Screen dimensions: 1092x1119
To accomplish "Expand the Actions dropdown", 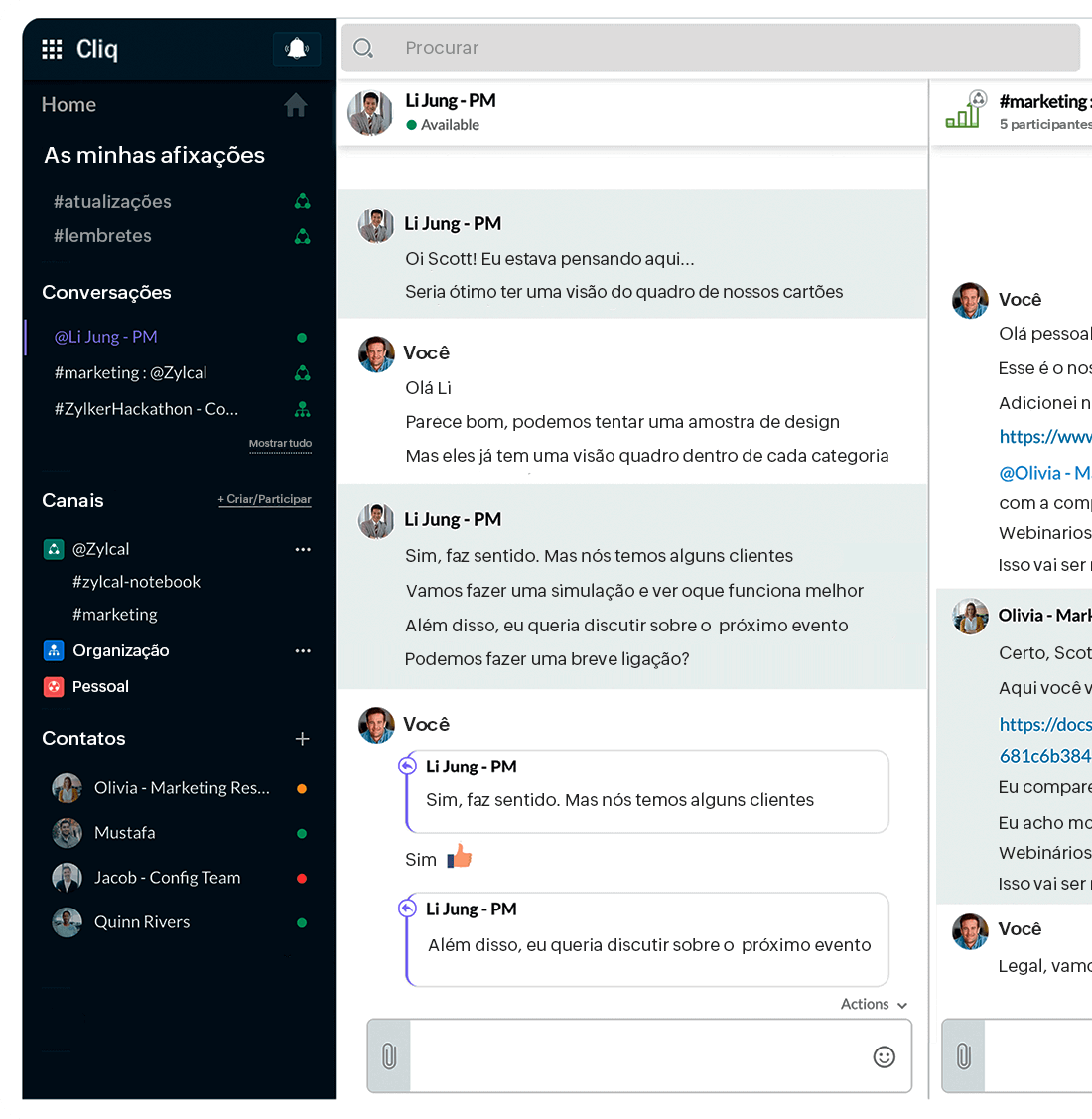I will coord(874,1004).
